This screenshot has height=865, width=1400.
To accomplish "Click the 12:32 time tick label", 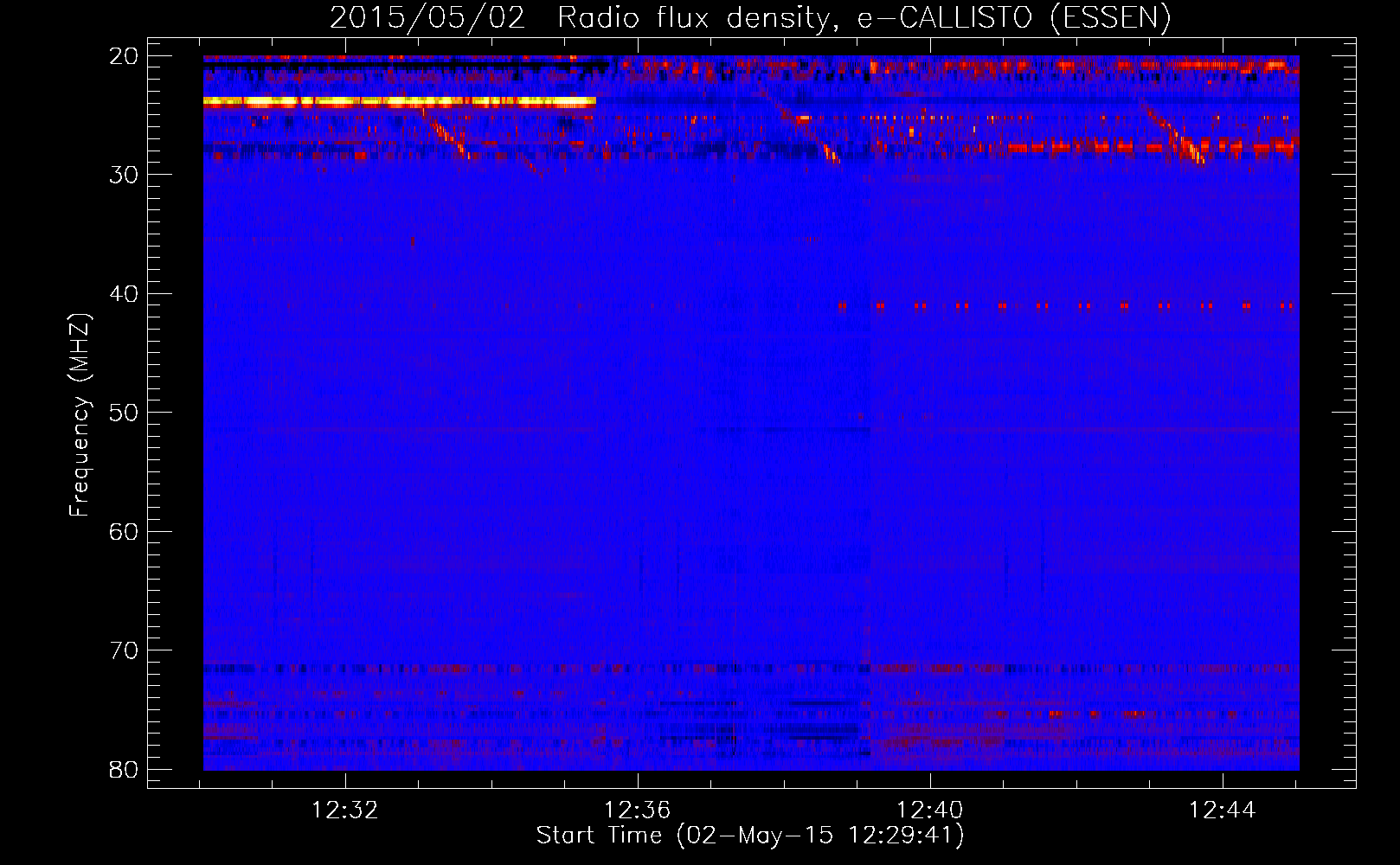I will coord(345,811).
